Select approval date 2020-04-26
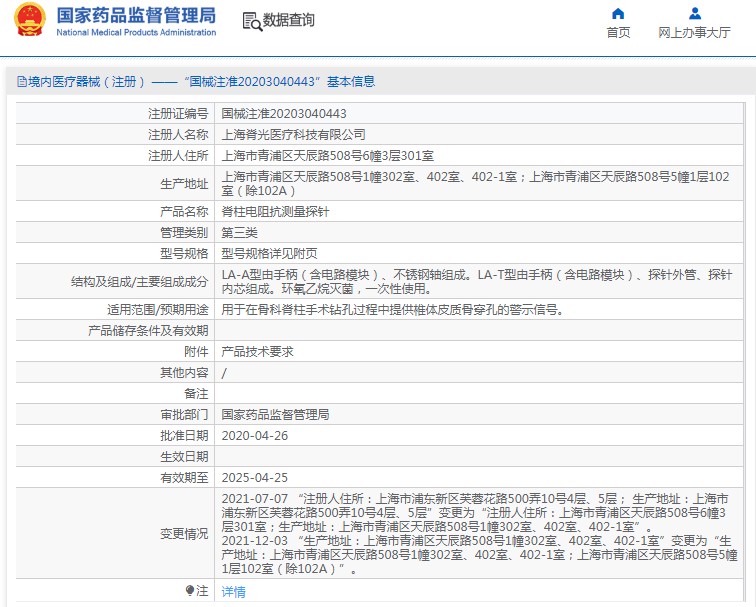The width and height of the screenshot is (756, 607). pos(255,436)
